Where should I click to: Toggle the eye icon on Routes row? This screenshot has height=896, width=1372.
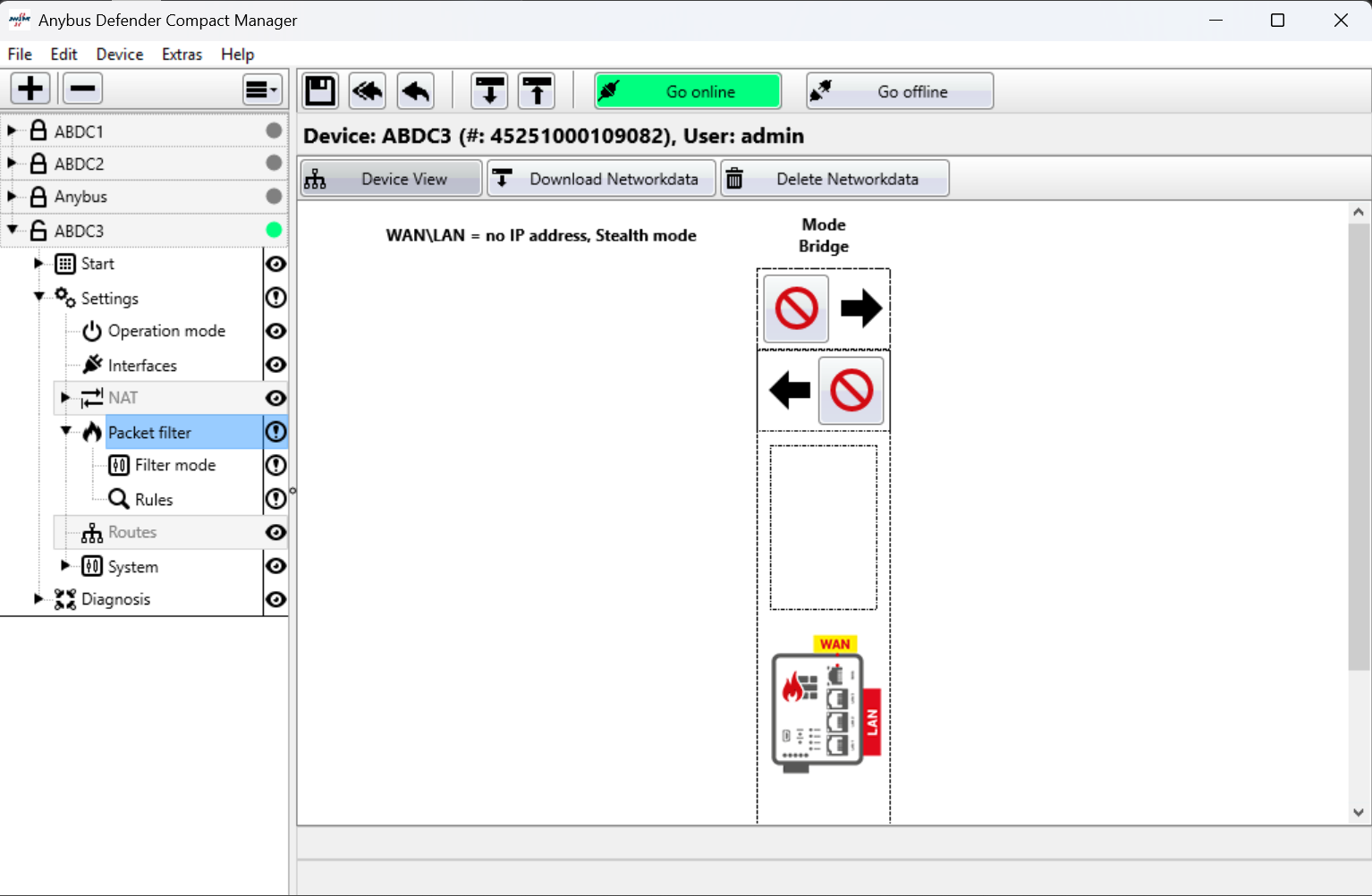coord(276,532)
